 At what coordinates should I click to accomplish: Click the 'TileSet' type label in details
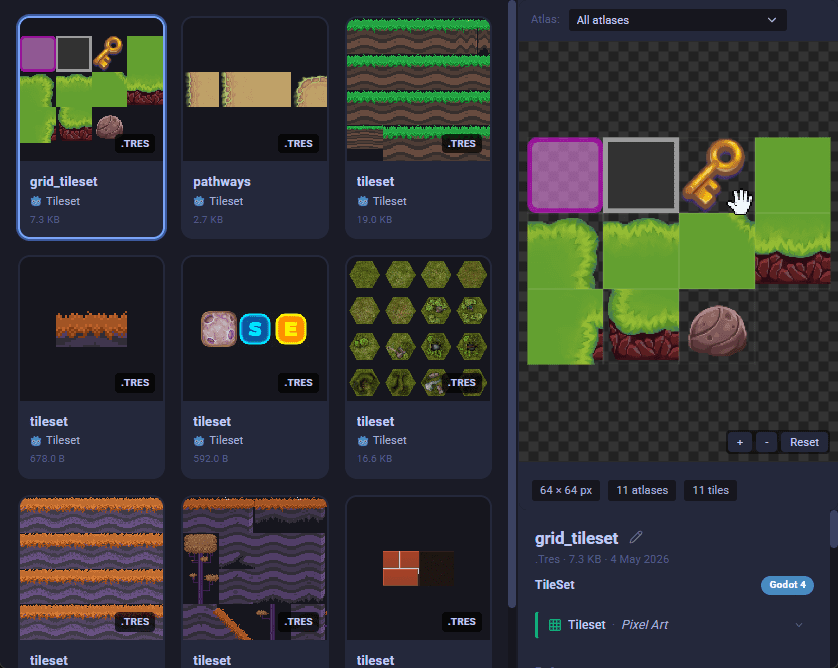pos(555,585)
